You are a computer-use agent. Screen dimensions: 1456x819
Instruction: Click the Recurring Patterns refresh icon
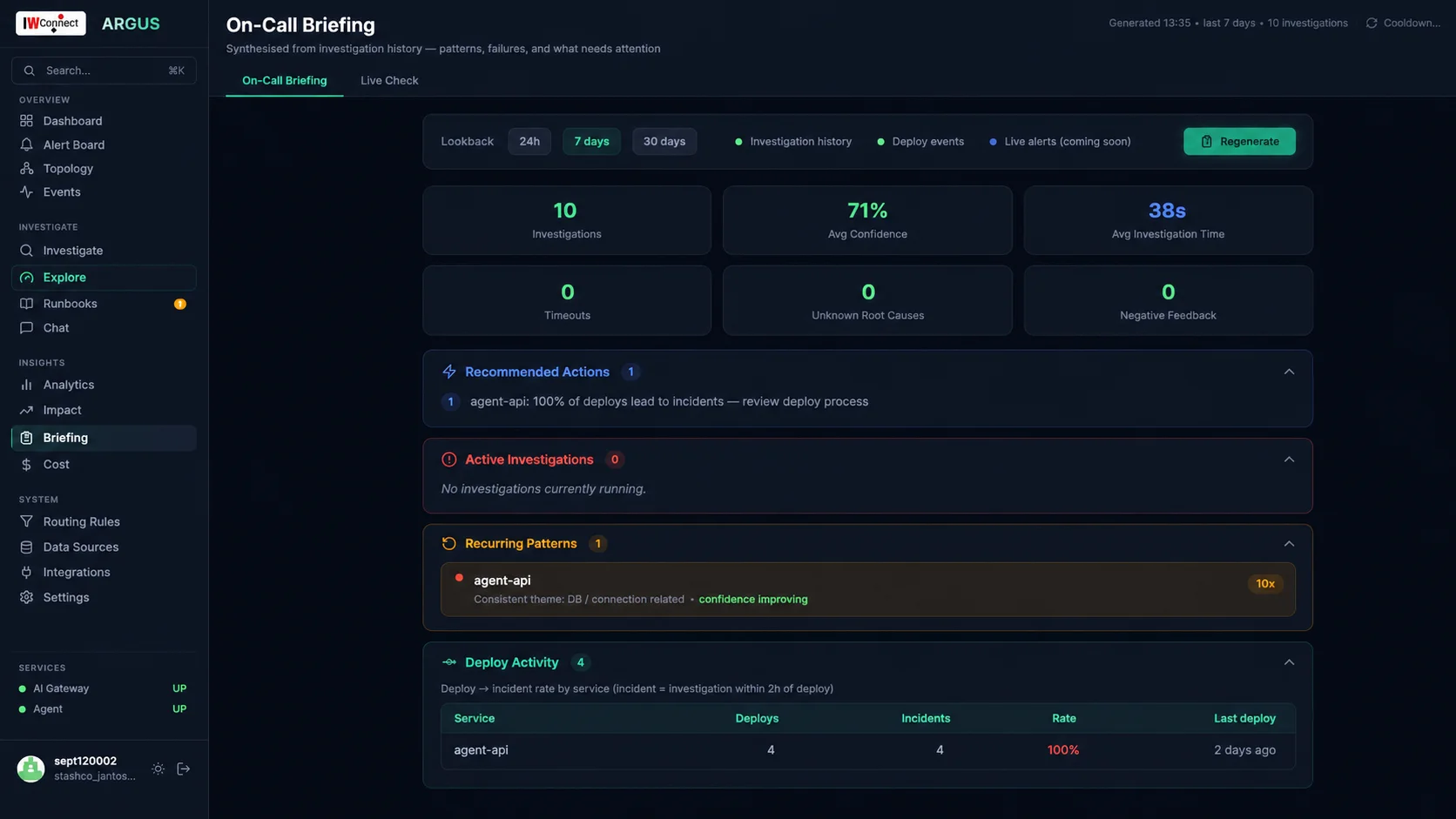point(449,544)
